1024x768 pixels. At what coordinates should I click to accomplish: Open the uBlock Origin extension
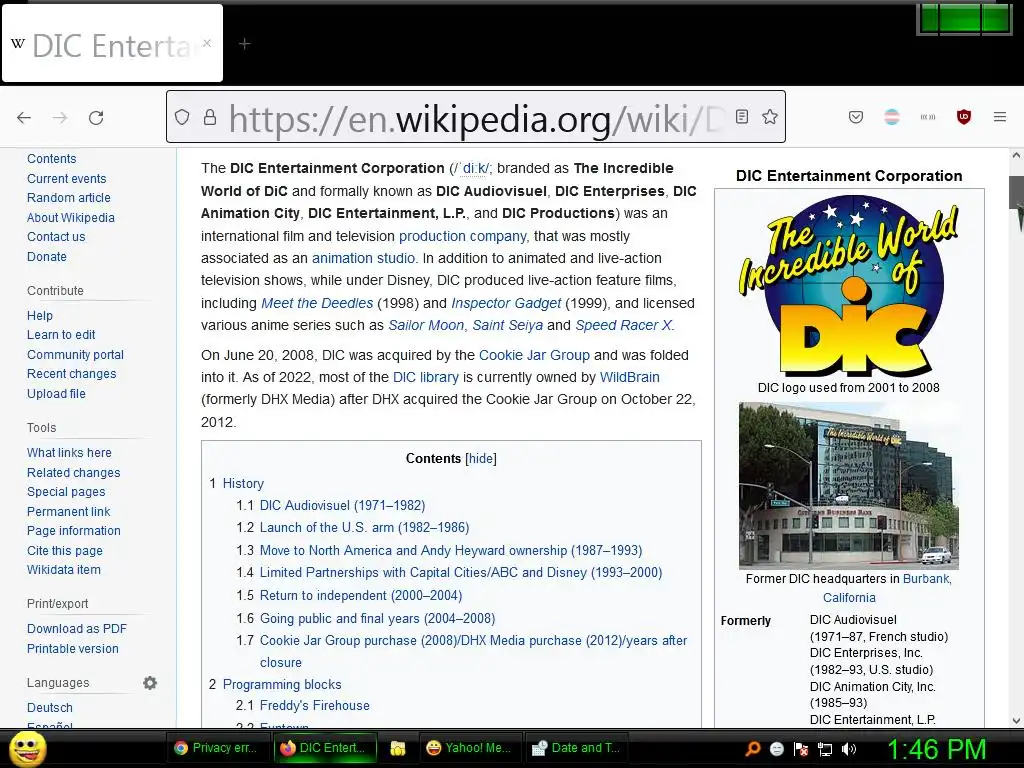click(x=963, y=117)
